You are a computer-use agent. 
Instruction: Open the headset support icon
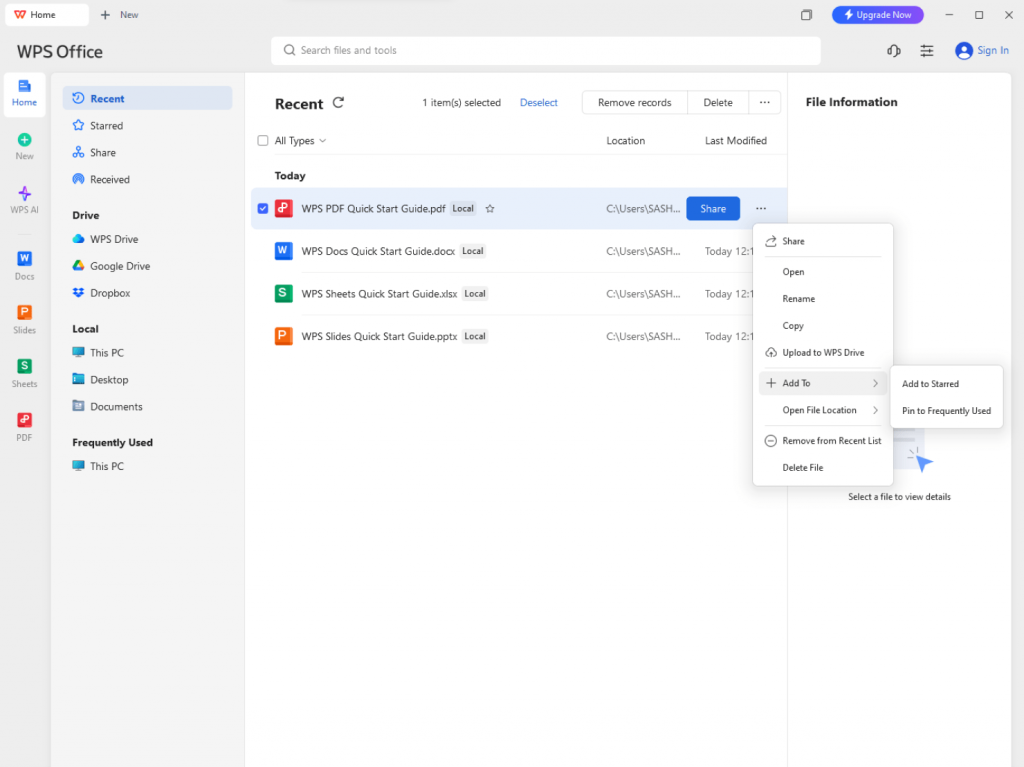point(893,51)
